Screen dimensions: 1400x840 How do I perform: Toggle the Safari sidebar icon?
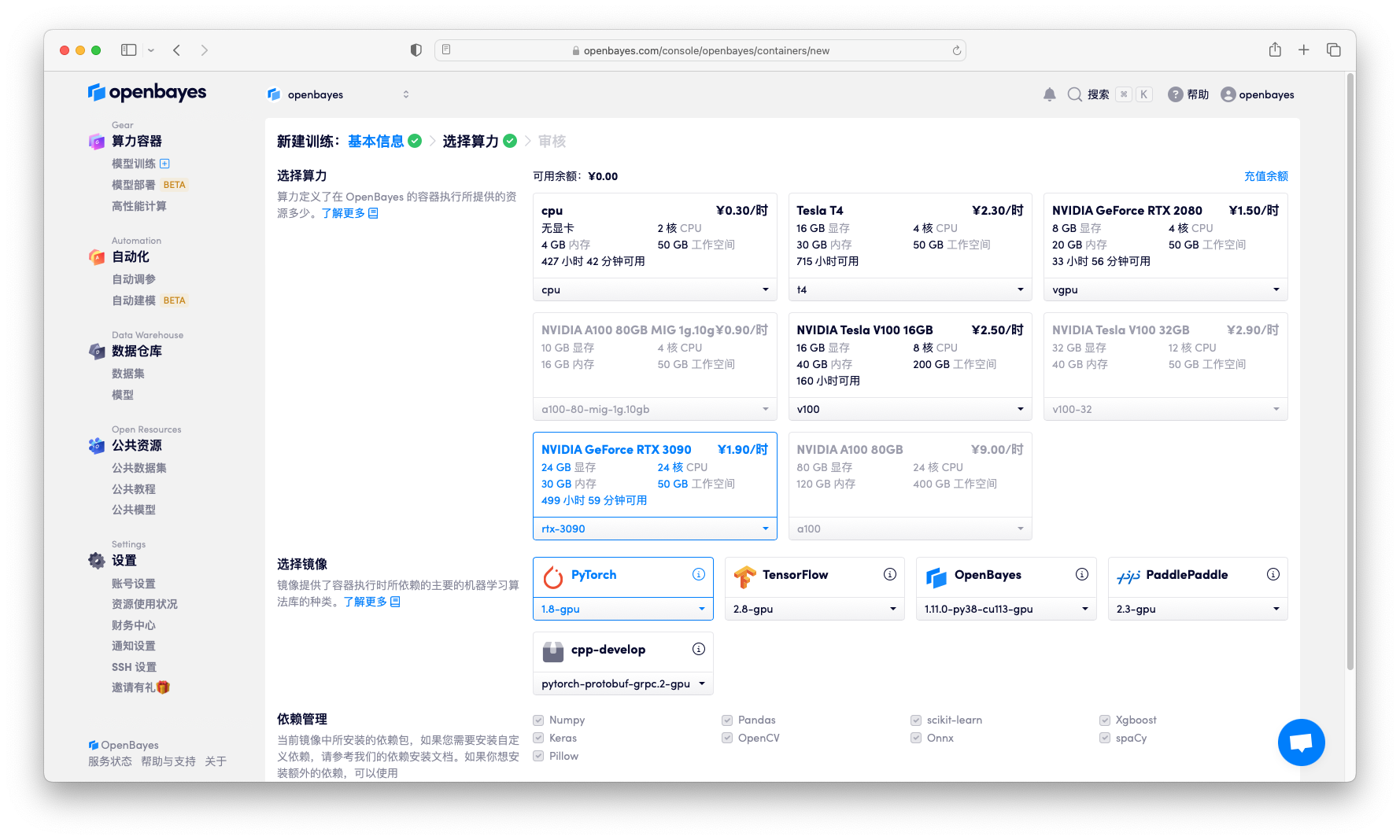[x=128, y=50]
